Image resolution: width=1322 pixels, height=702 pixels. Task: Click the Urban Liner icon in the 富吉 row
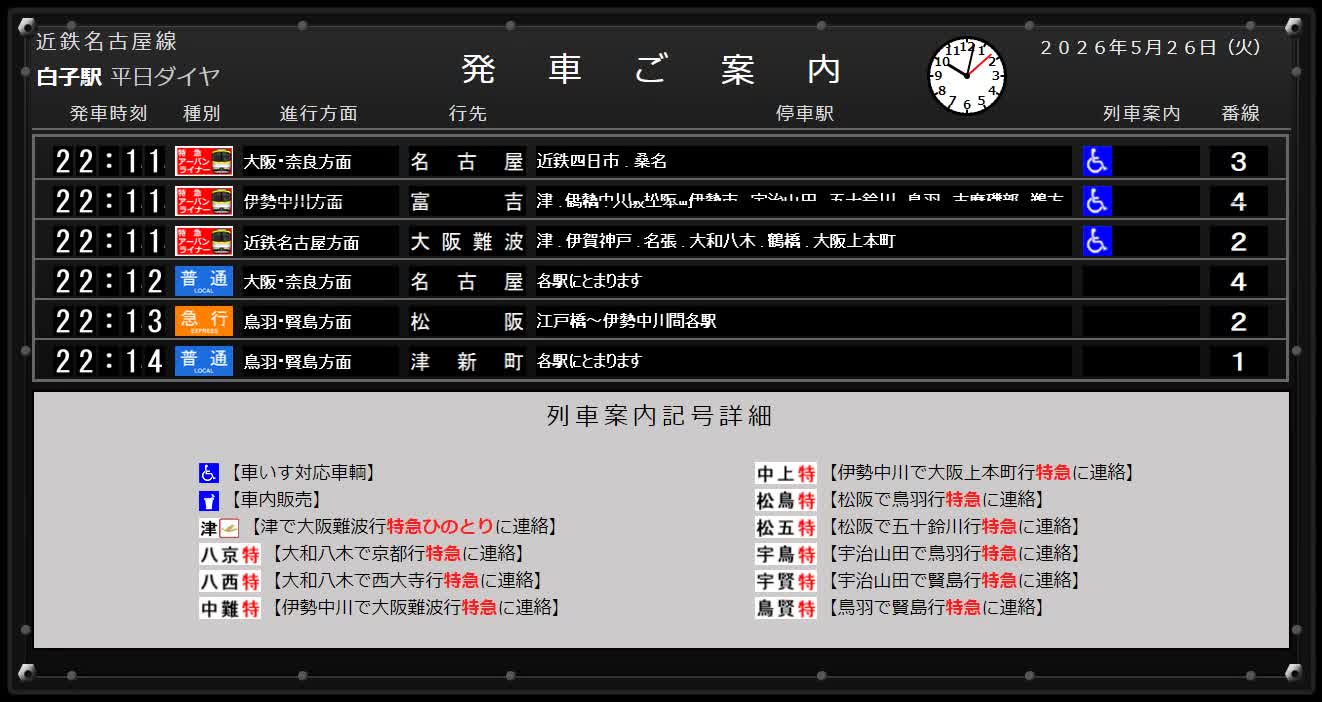click(204, 201)
